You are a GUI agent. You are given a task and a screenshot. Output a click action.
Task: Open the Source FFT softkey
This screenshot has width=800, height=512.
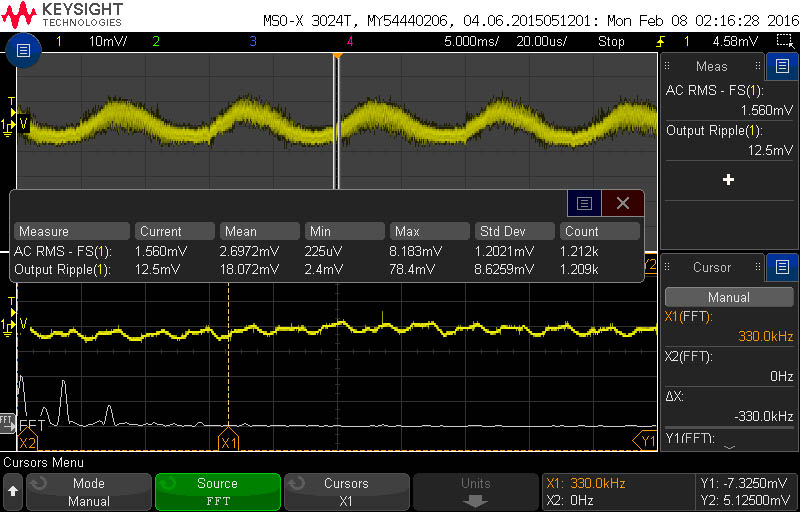pyautogui.click(x=217, y=492)
